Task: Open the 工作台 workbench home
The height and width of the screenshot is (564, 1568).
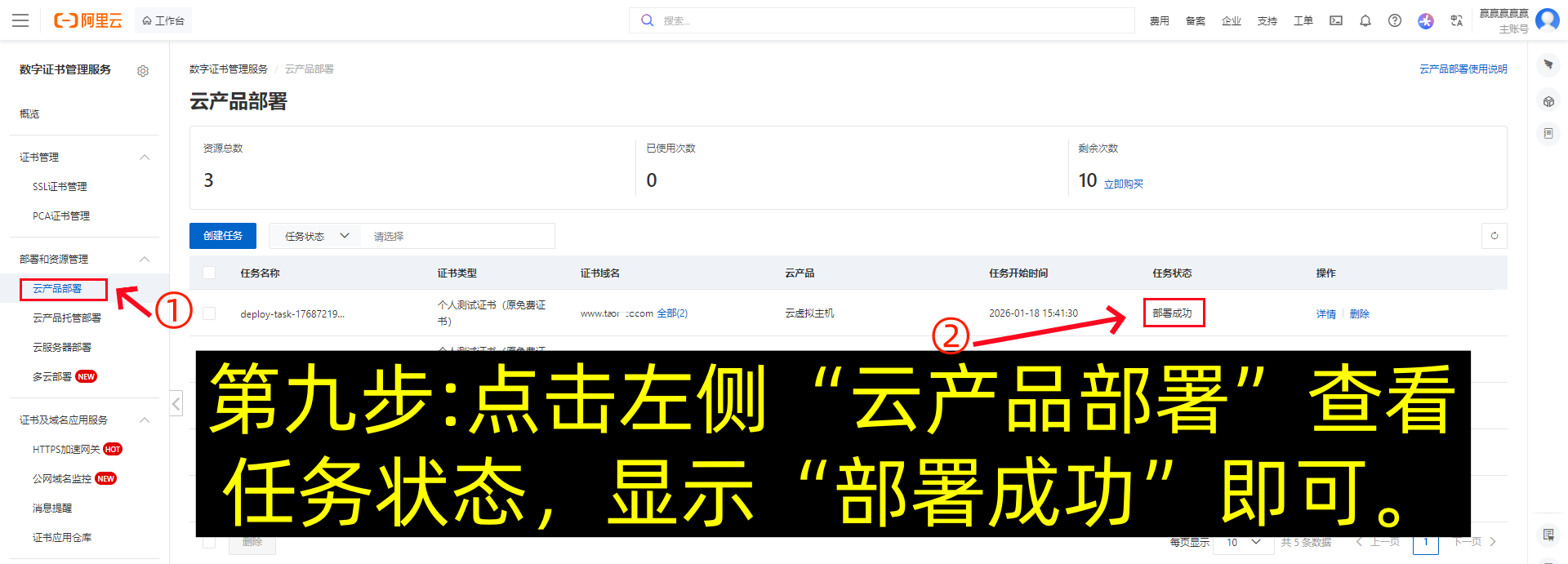Action: click(x=163, y=20)
